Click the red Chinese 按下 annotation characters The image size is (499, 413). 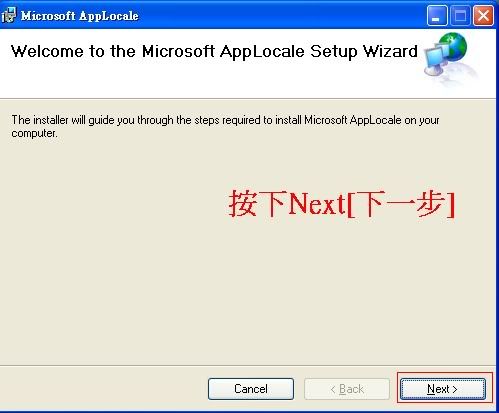tap(257, 203)
